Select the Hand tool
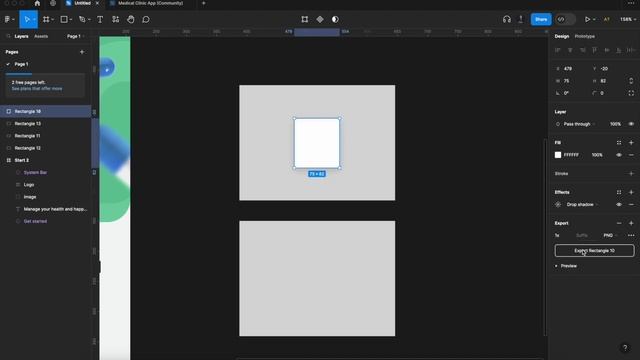Screen dimensions: 640x360 (131, 19)
